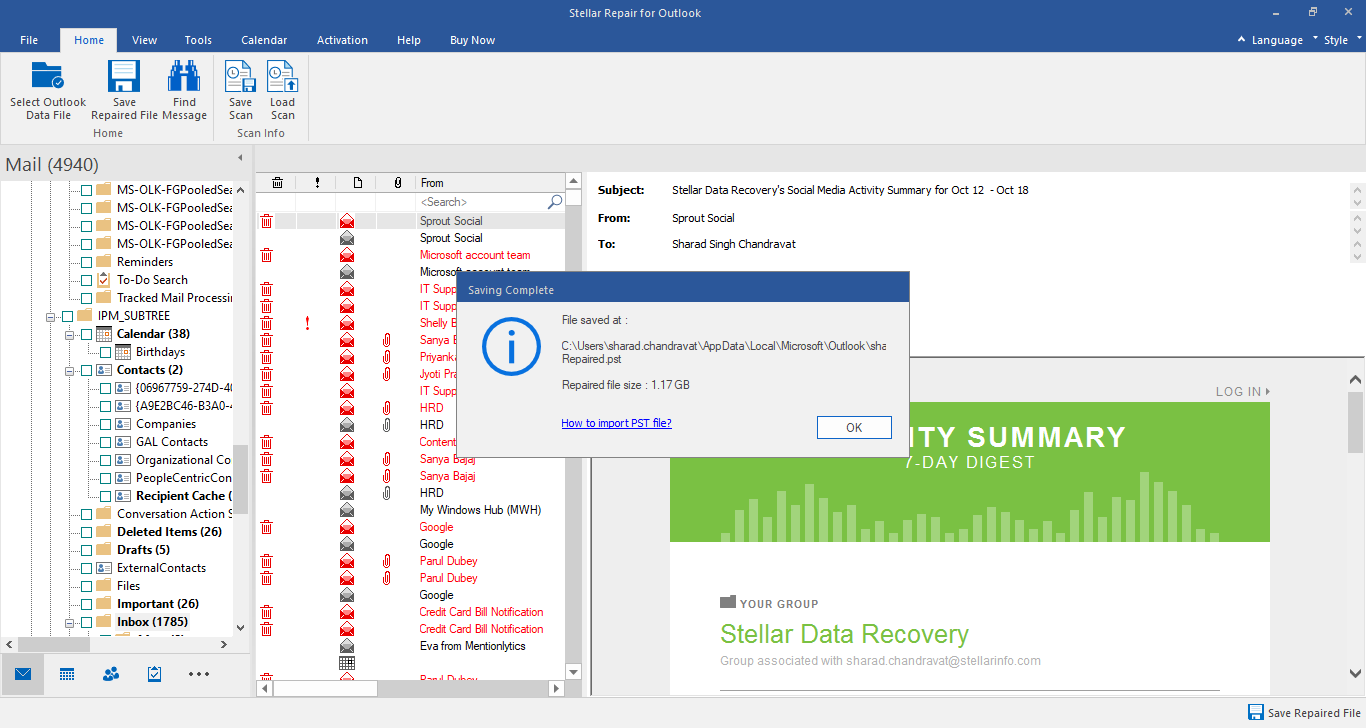Select GAL Contacts folder
Viewport: 1366px width, 728px height.
172,442
